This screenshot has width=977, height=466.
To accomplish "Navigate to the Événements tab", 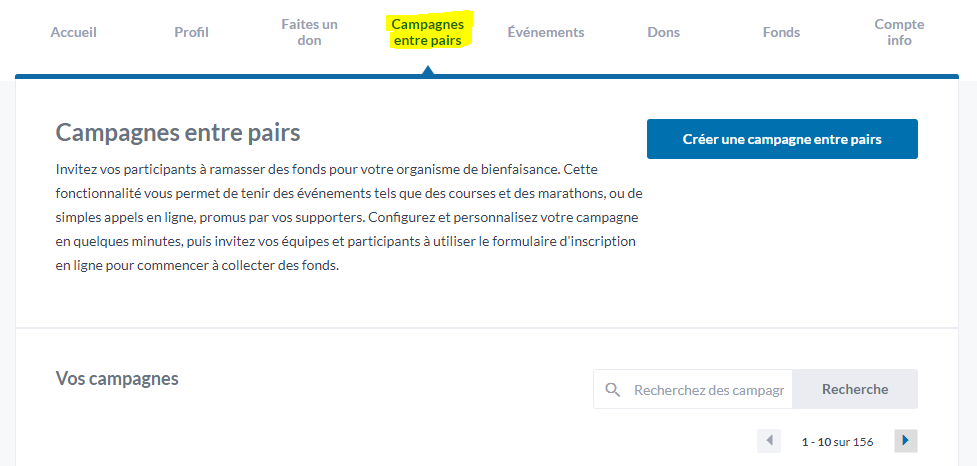I will pos(545,32).
